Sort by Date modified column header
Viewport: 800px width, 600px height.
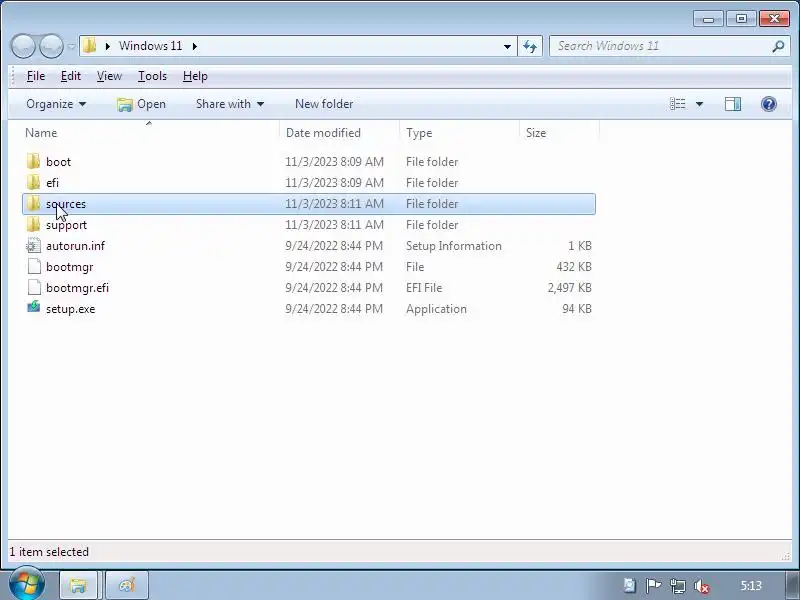(x=339, y=133)
